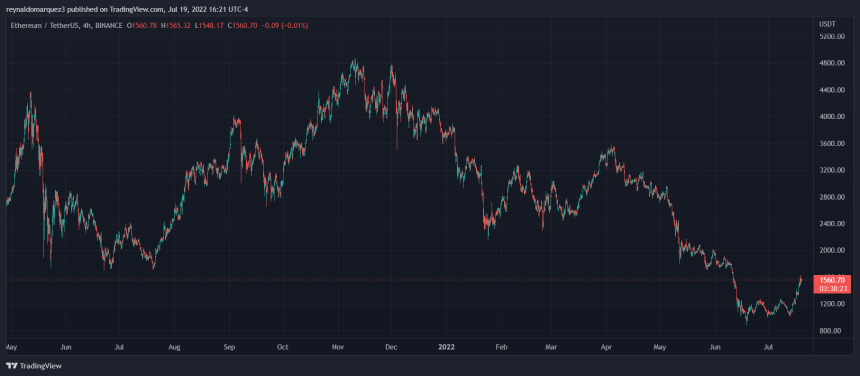The width and height of the screenshot is (860, 376).
Task: Click the reynaldomarquez3 published header text
Action: coord(127,8)
